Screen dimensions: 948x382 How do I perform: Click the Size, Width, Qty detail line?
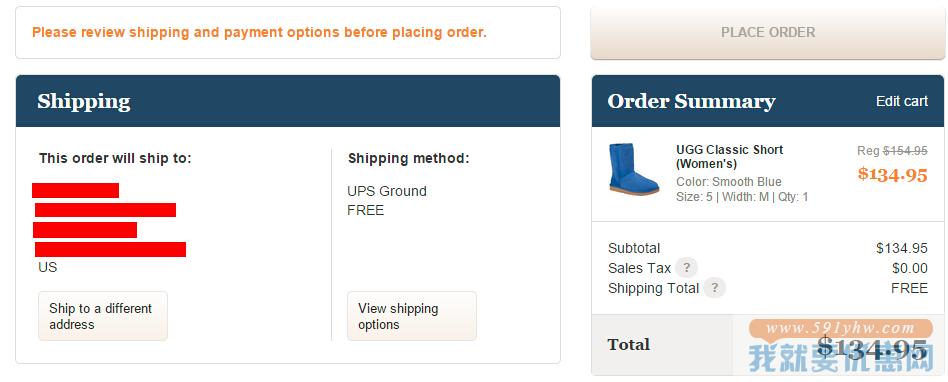point(742,197)
